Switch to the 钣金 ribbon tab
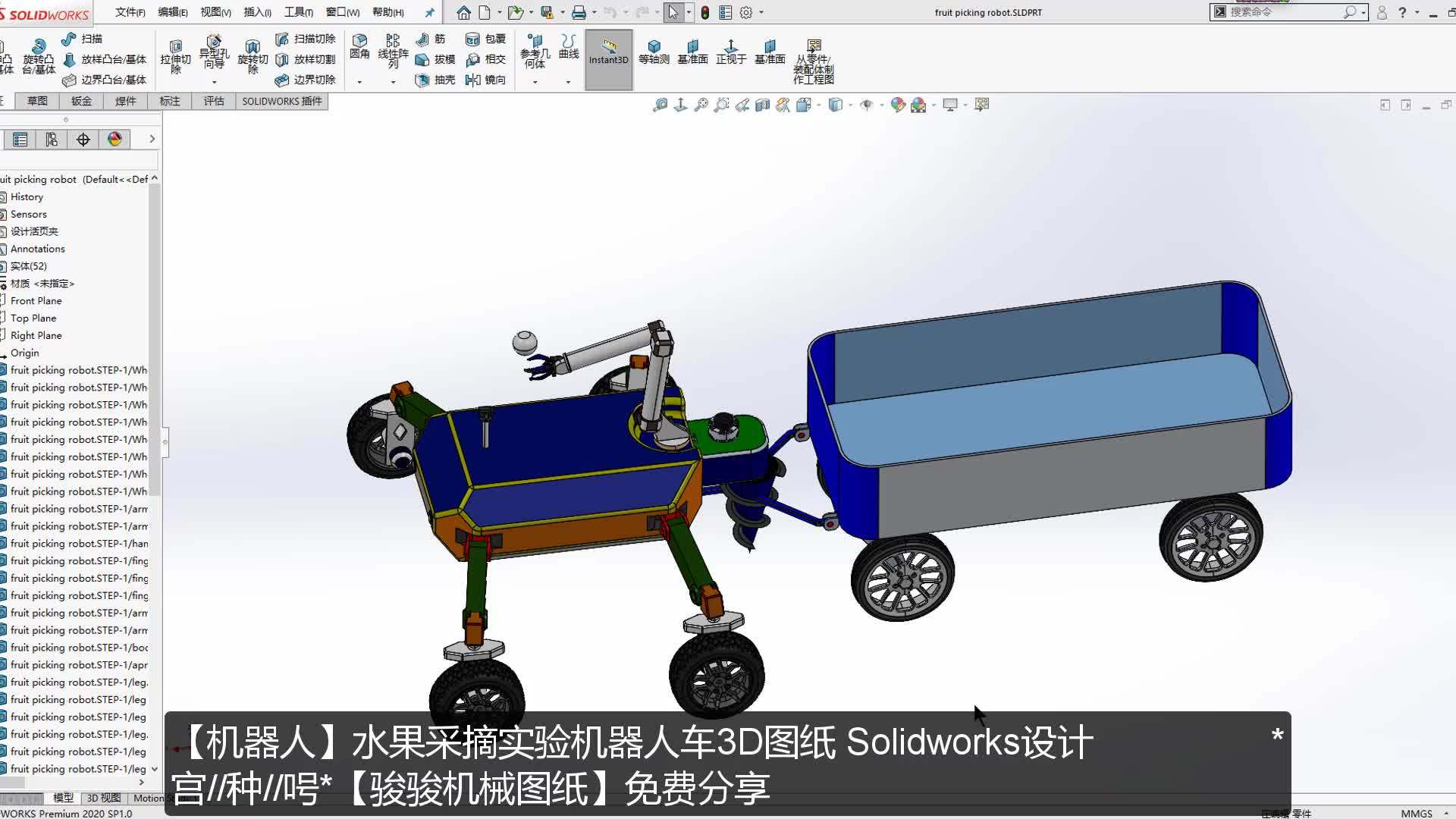1456x819 pixels. [x=81, y=101]
